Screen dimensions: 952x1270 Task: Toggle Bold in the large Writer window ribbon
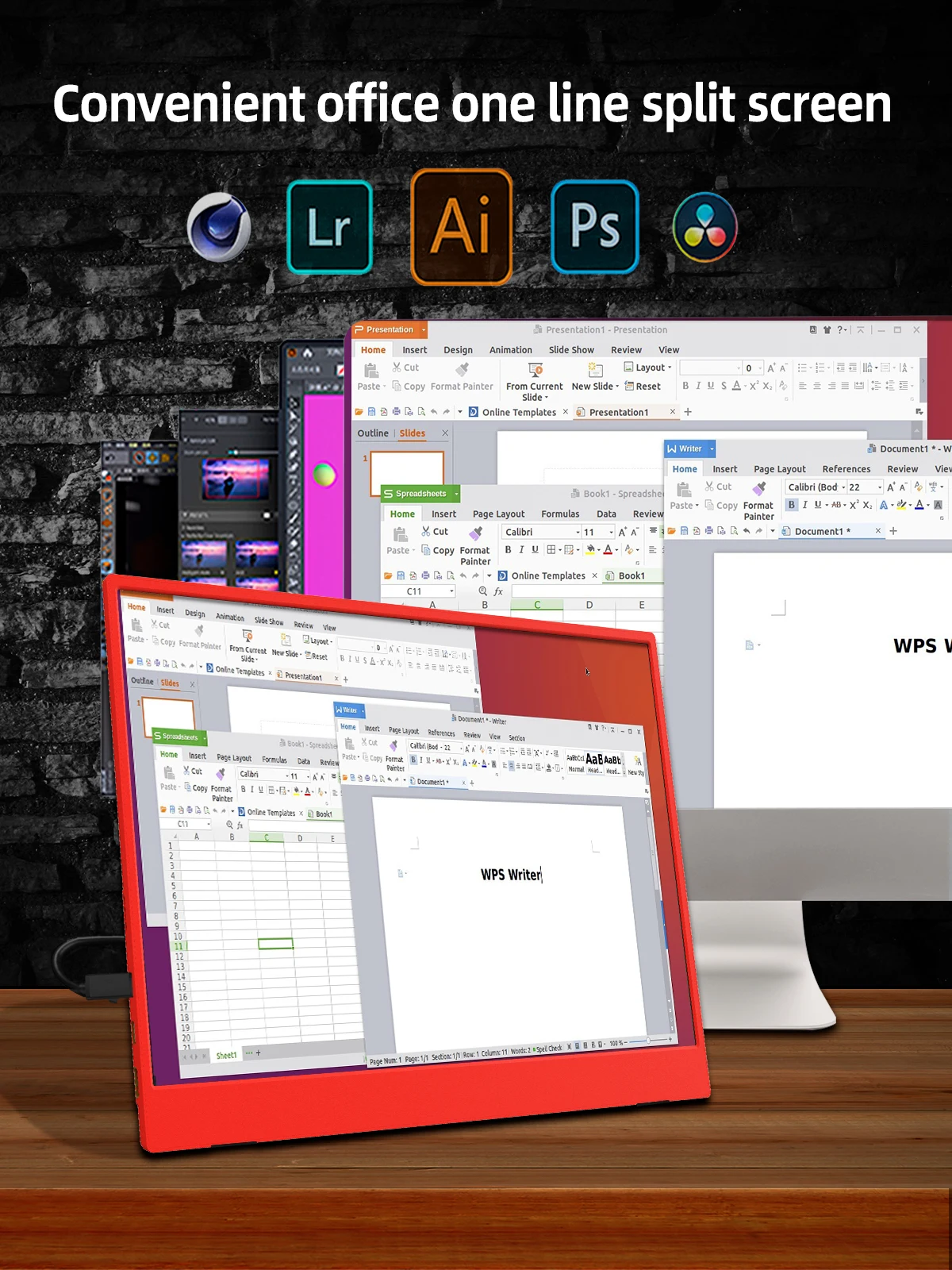tap(791, 505)
